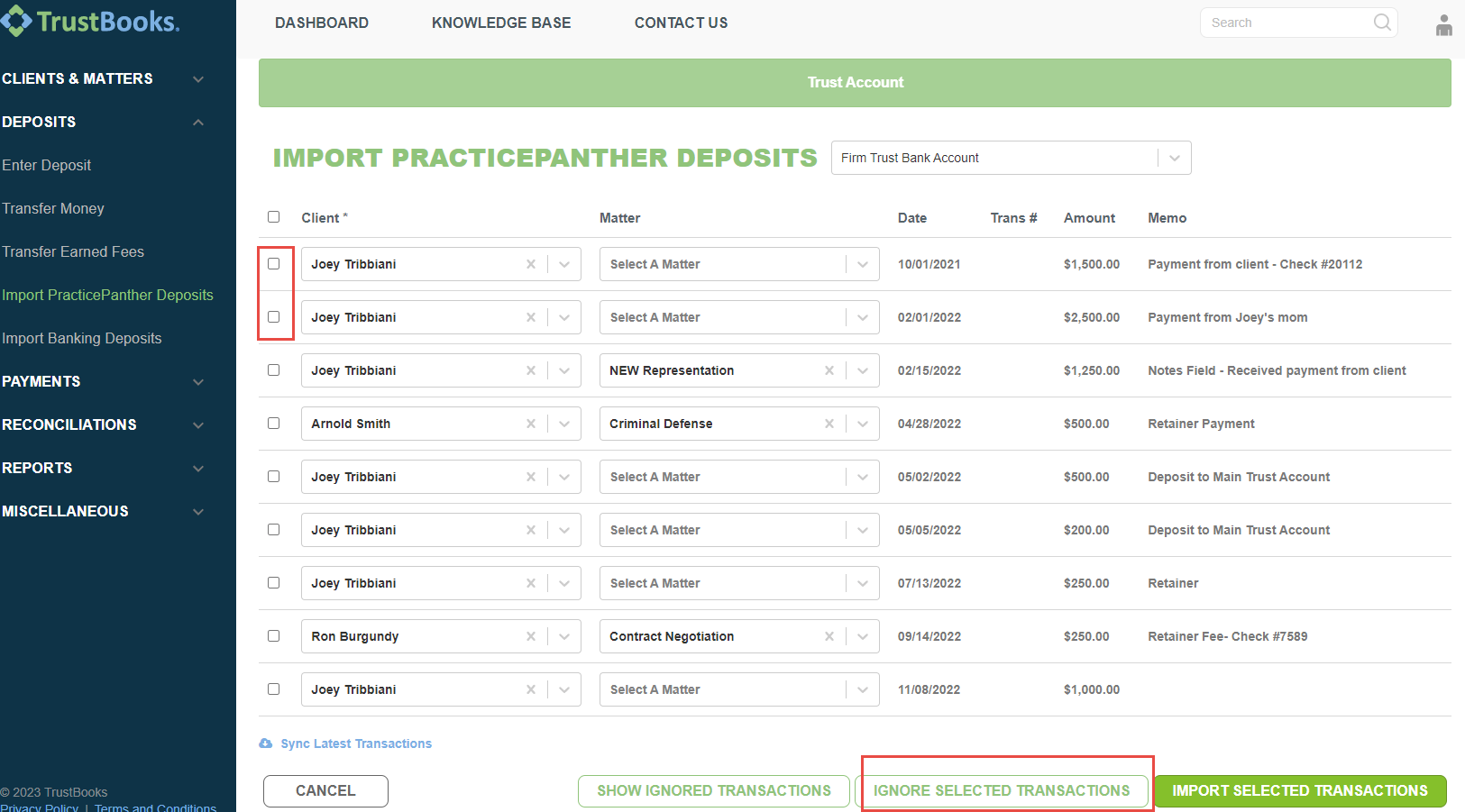The width and height of the screenshot is (1465, 812).
Task: Open Enter Deposit in sidebar
Action: coord(47,165)
